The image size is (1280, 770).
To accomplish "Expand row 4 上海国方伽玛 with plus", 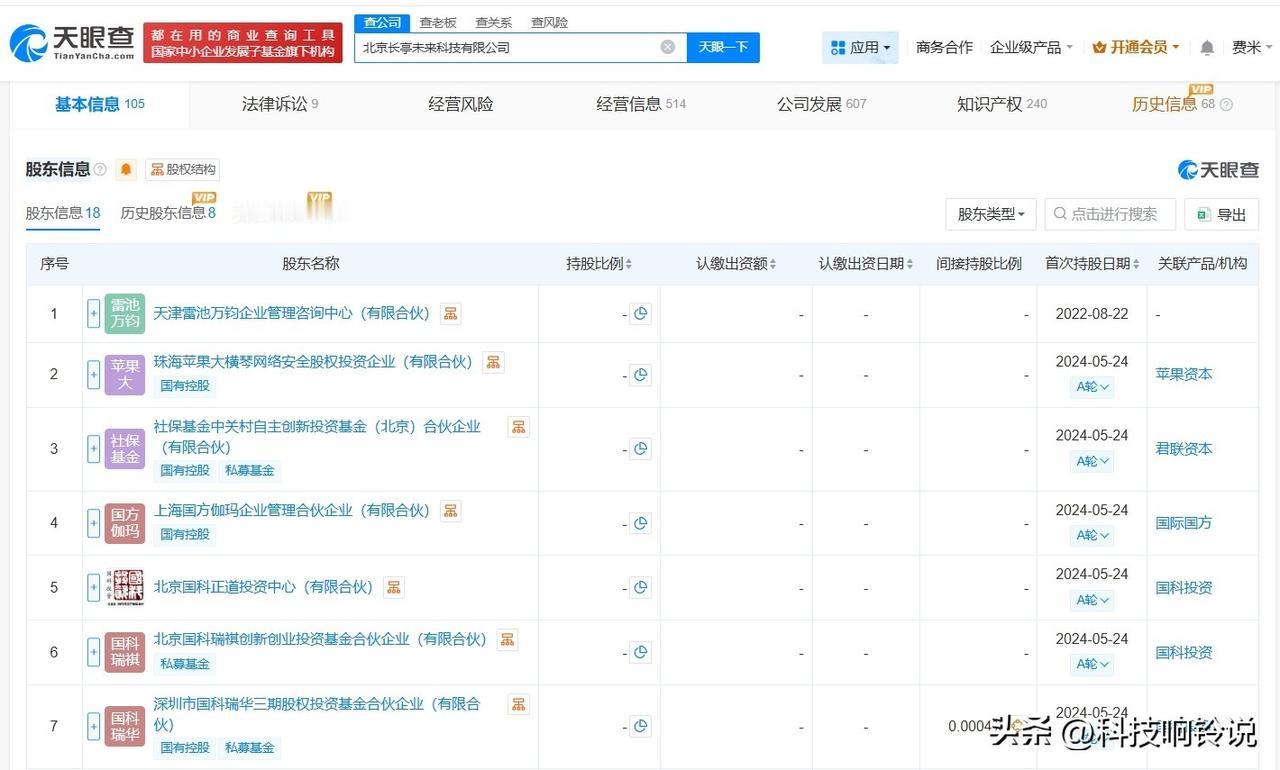I will [94, 523].
